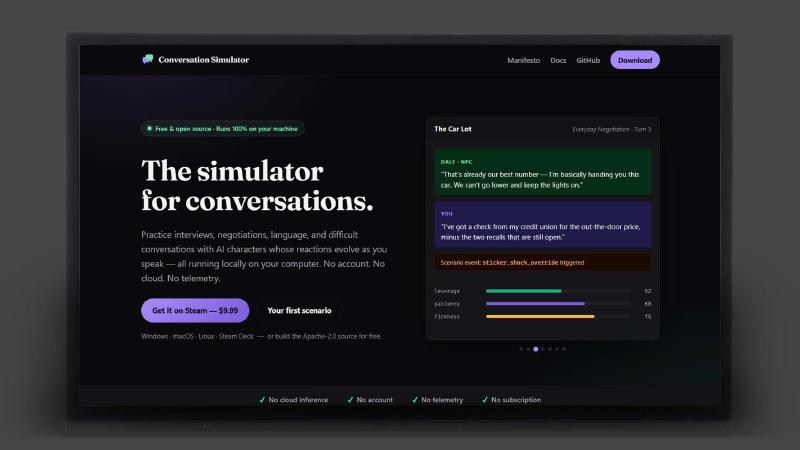This screenshot has height=450, width=800.
Task: Select the second carousel dot
Action: pyautogui.click(x=529, y=349)
